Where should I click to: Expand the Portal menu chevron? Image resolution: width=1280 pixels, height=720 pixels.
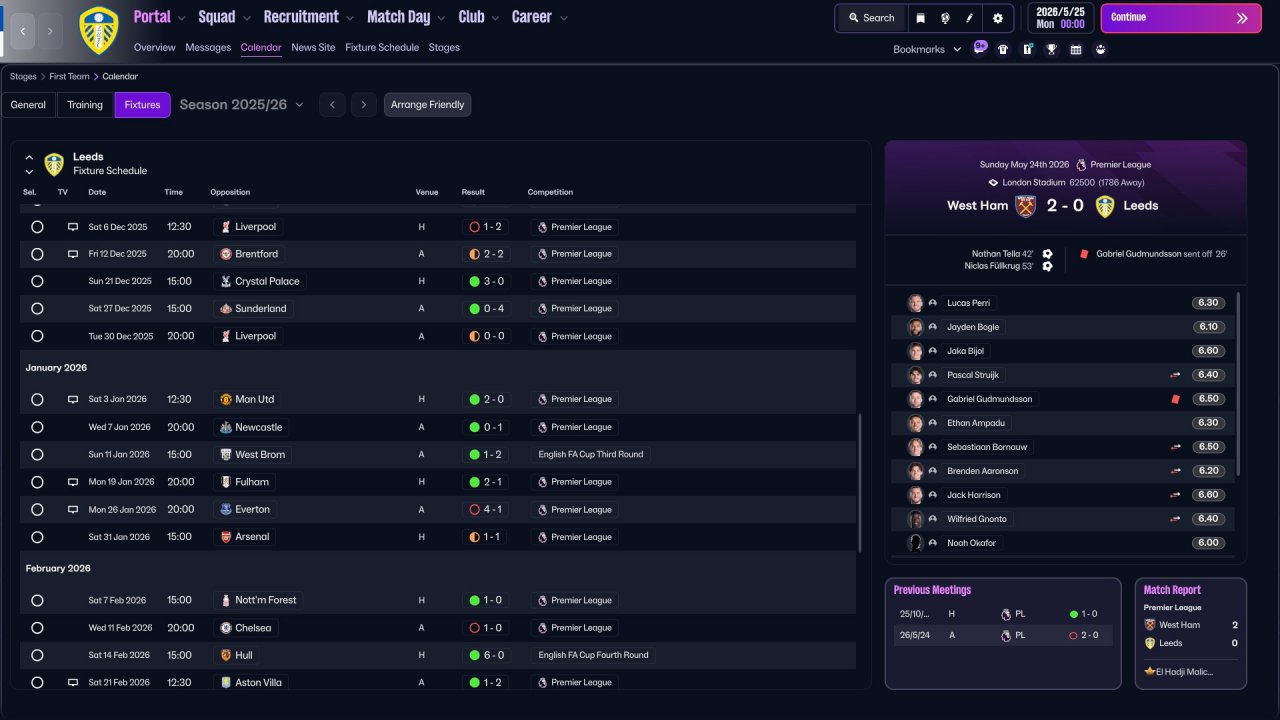(181, 18)
